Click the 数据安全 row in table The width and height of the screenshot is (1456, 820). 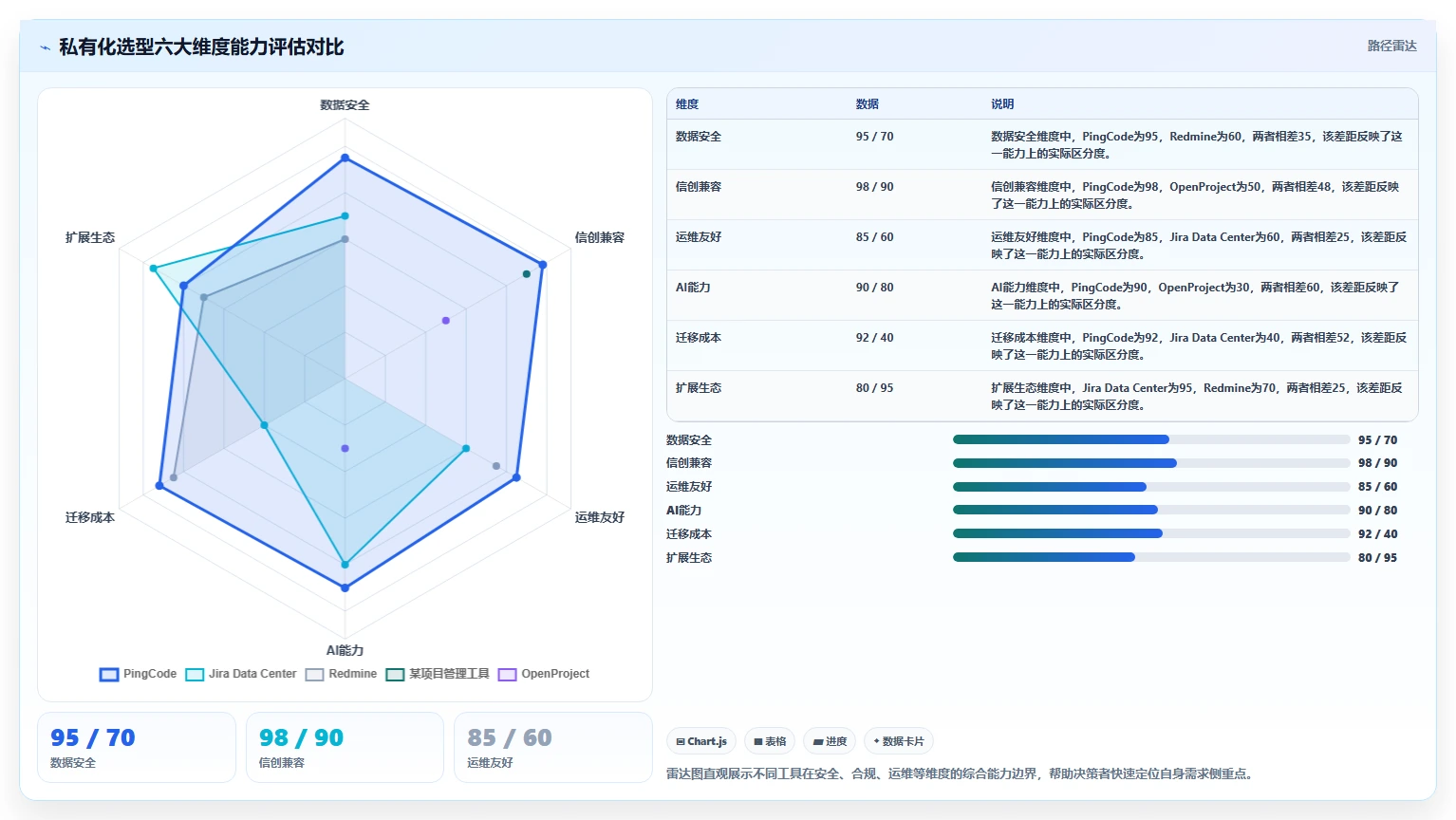pyautogui.click(x=1042, y=144)
